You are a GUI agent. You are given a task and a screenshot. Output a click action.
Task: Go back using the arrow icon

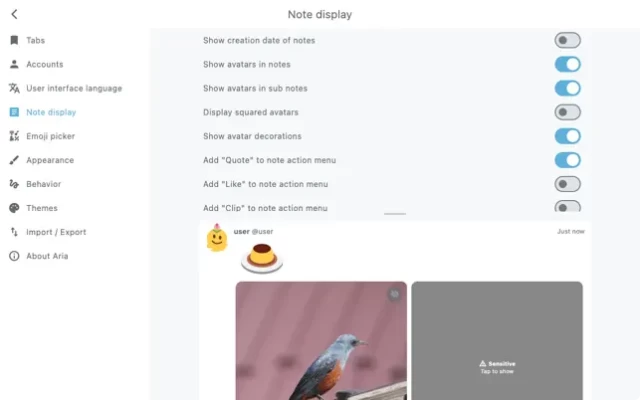click(14, 14)
